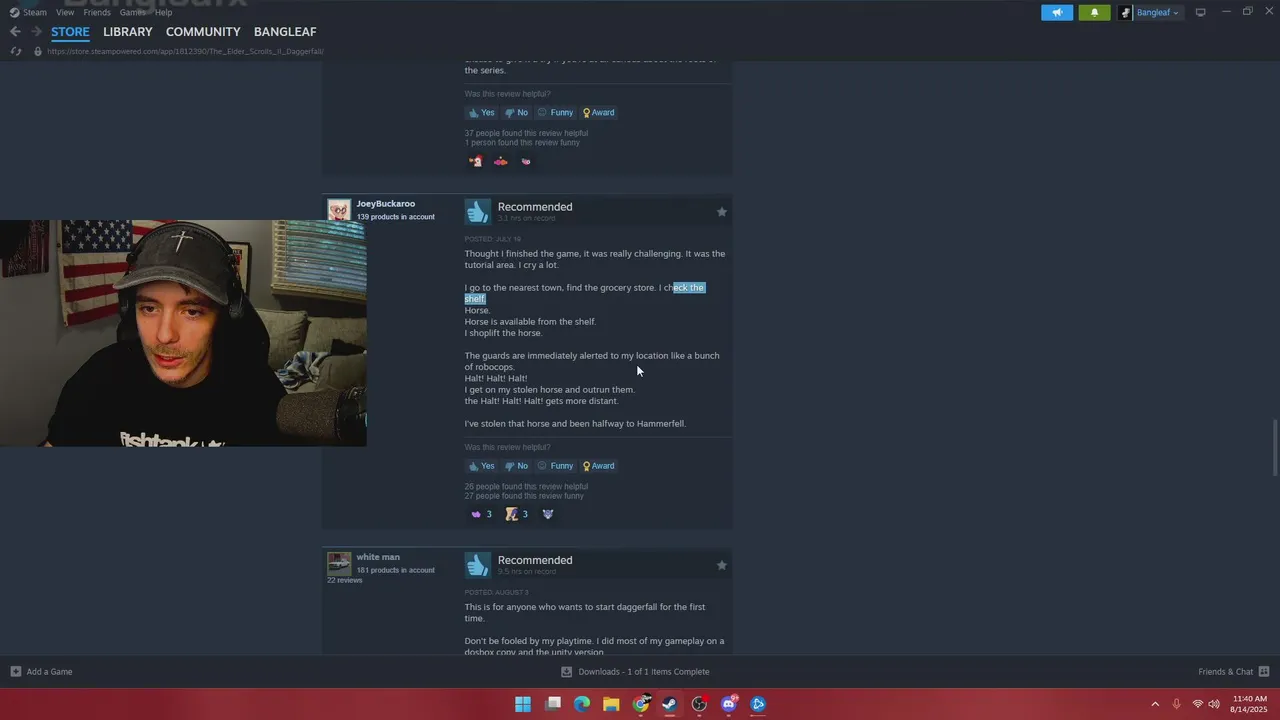The height and width of the screenshot is (720, 1280).
Task: Open Chrome from the taskbar
Action: 641,704
